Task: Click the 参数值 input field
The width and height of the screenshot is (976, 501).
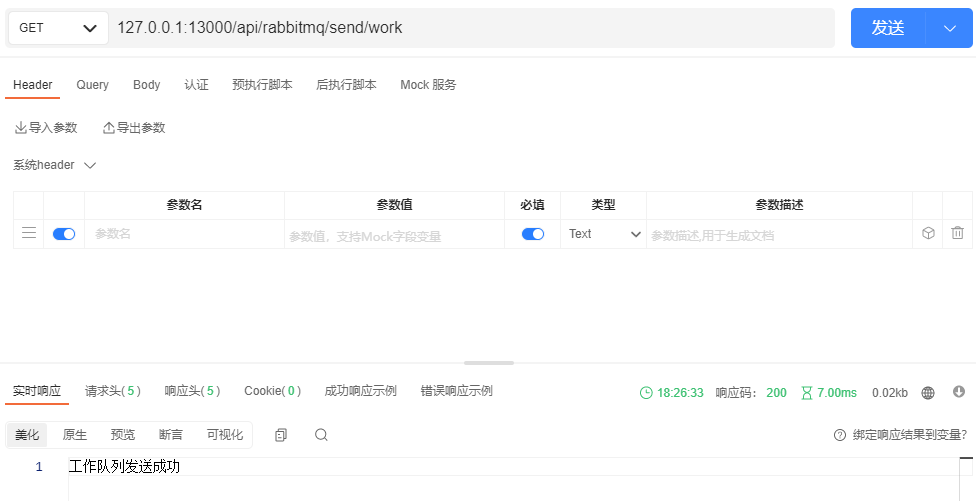Action: coord(394,235)
